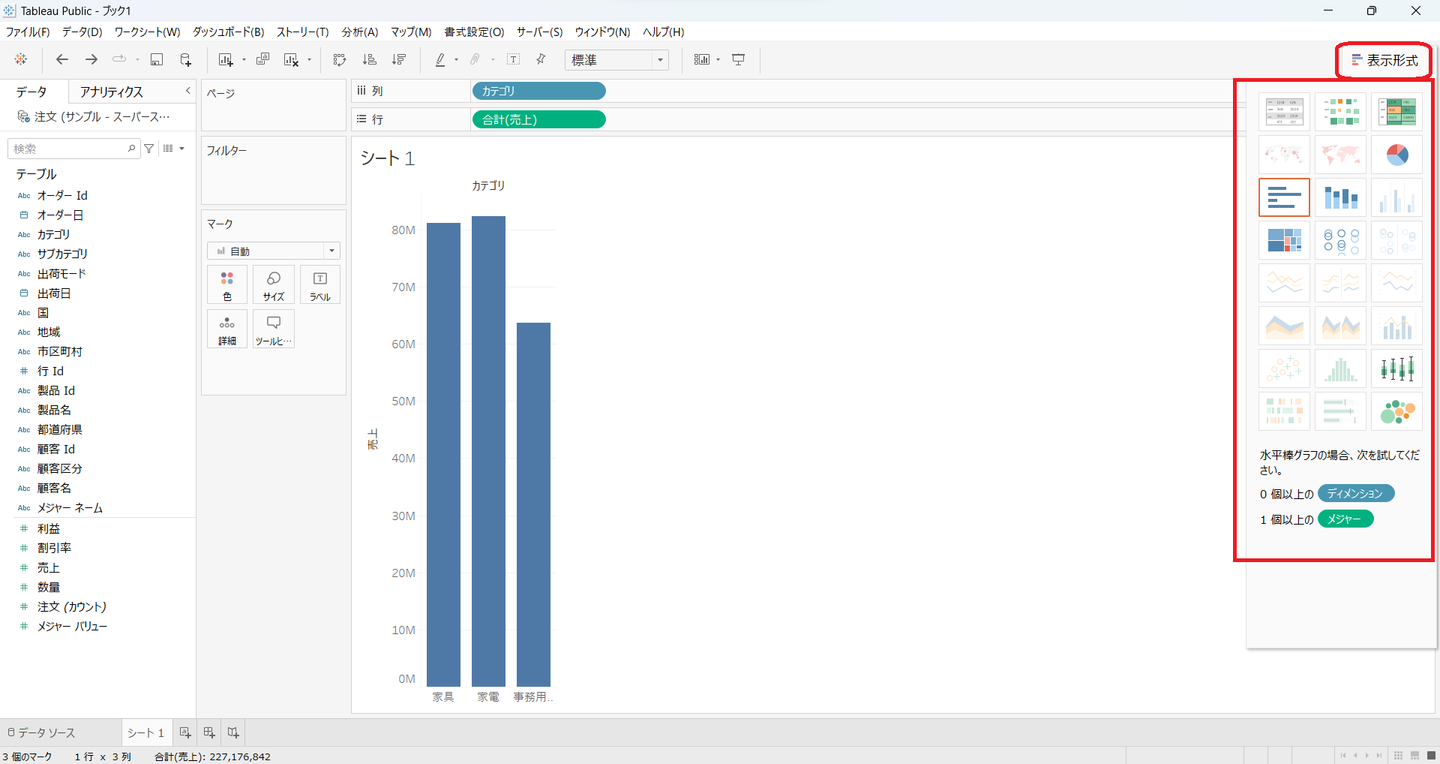Open the Tooltip mark card
1440x764 pixels.
click(273, 329)
